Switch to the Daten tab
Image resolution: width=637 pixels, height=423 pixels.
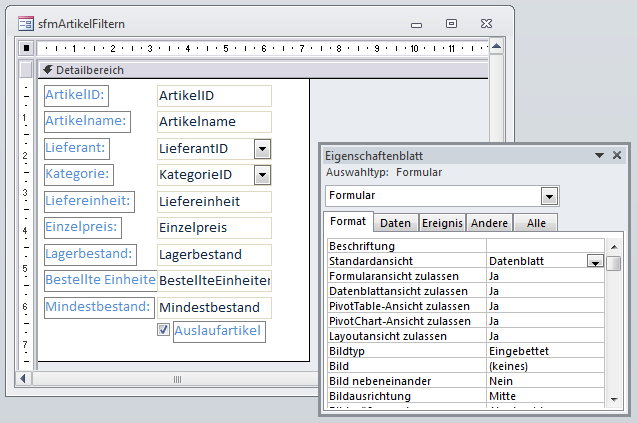(x=395, y=223)
